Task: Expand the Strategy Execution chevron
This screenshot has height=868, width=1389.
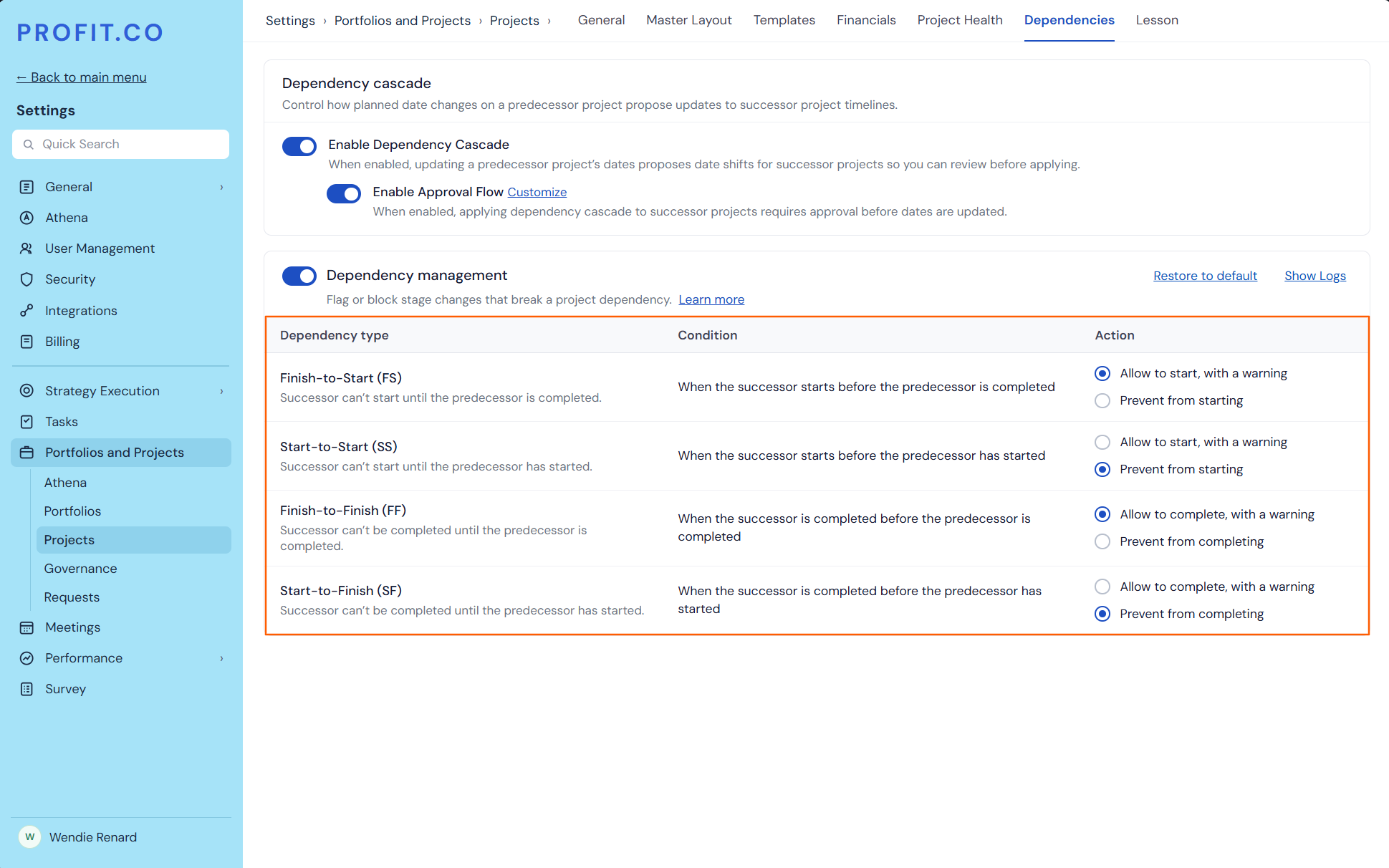Action: pos(221,392)
